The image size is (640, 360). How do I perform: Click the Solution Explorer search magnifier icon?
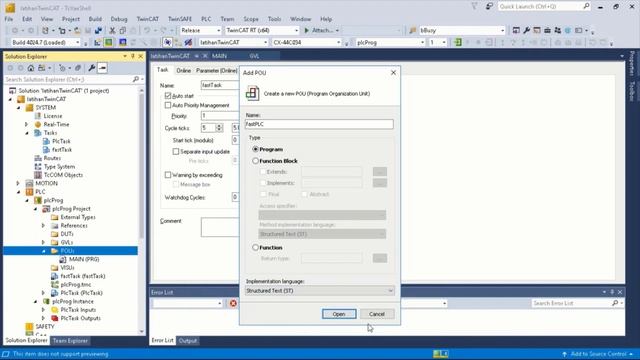(136, 79)
